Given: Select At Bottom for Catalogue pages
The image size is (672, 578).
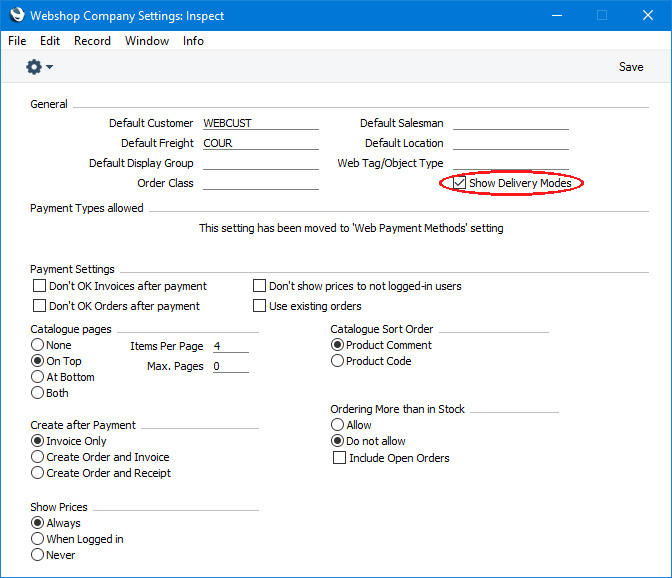Looking at the screenshot, I should pyautogui.click(x=38, y=377).
